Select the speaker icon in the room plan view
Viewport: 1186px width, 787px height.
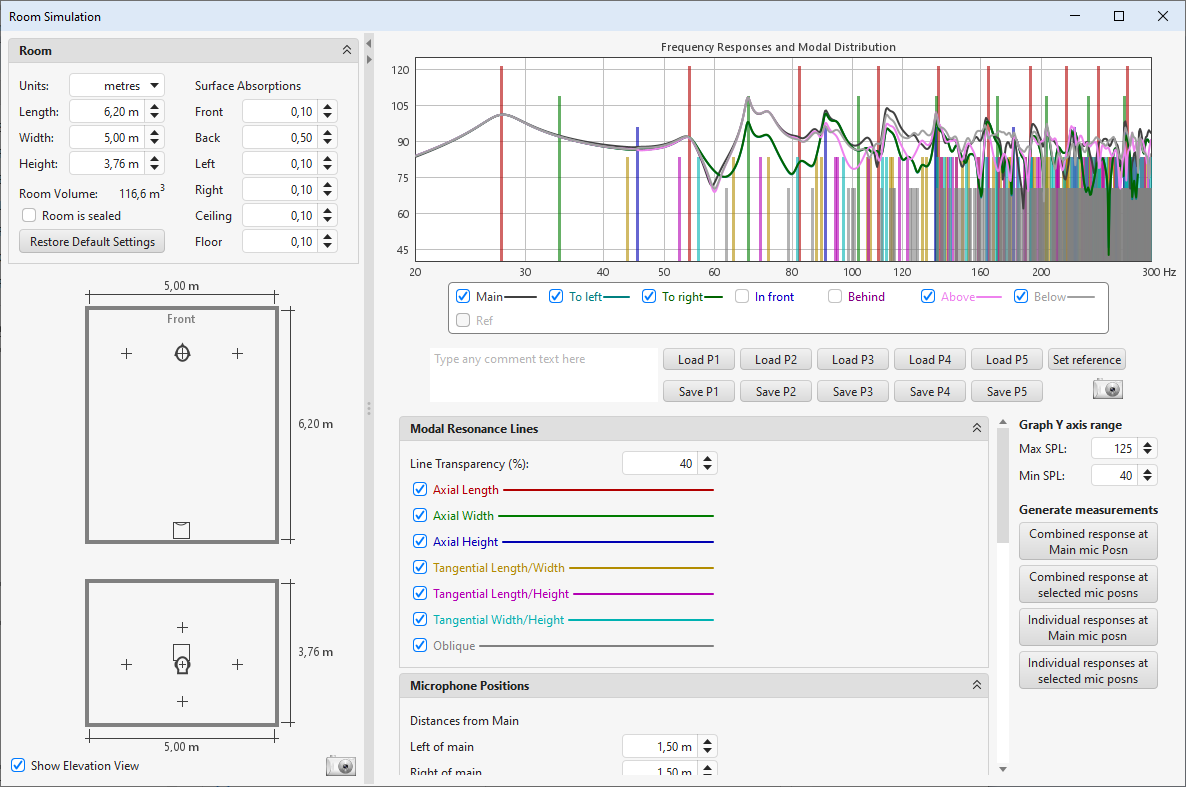pyautogui.click(x=181, y=353)
